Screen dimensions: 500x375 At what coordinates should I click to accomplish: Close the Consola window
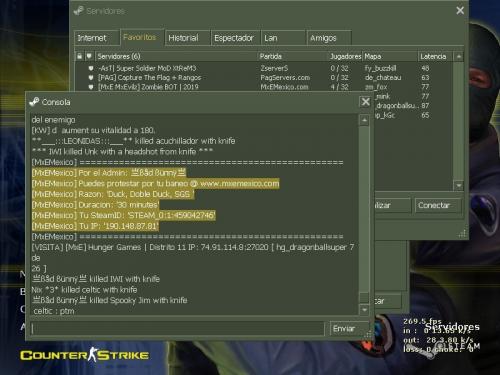click(x=366, y=102)
